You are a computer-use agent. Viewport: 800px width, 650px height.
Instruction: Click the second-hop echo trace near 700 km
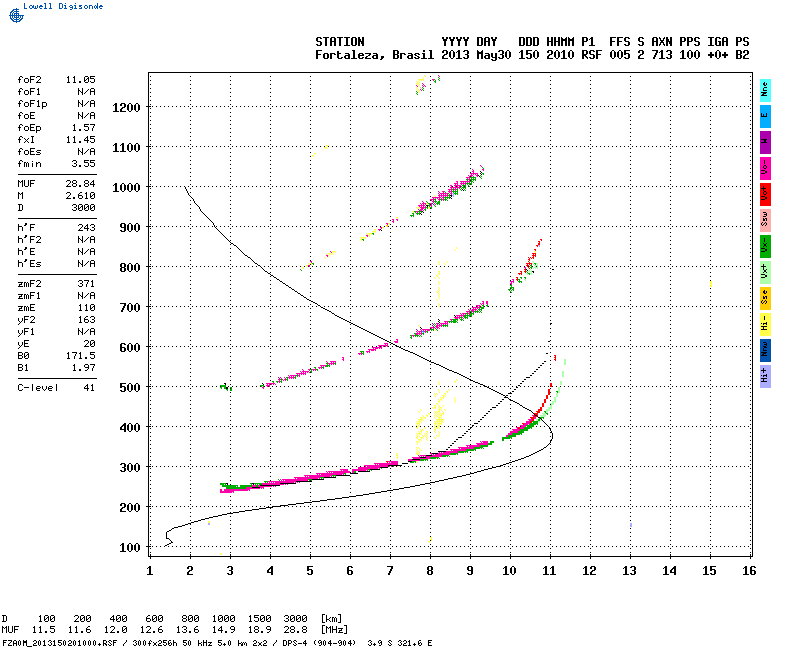449,321
